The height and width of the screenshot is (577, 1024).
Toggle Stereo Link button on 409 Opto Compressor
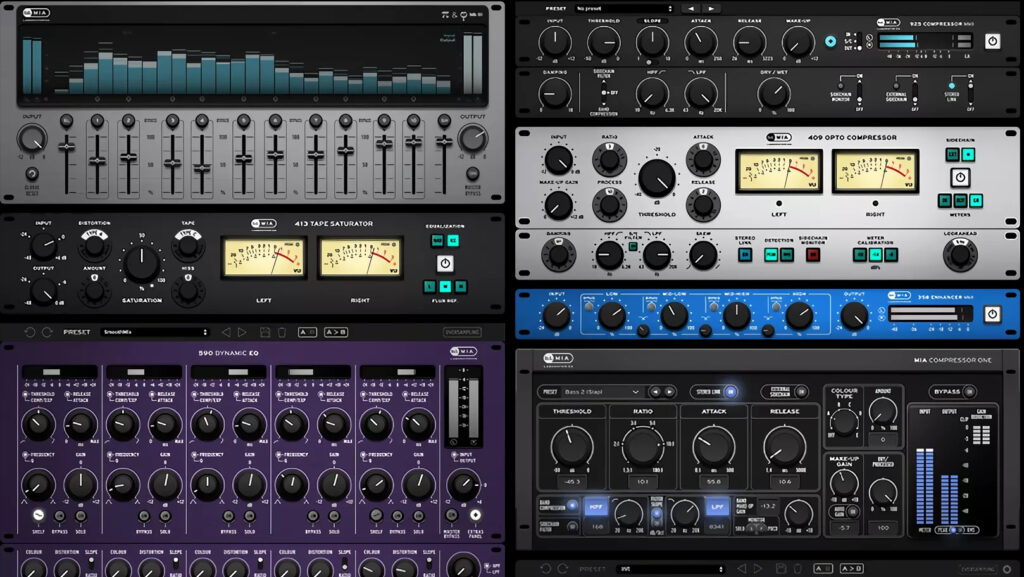tap(745, 255)
